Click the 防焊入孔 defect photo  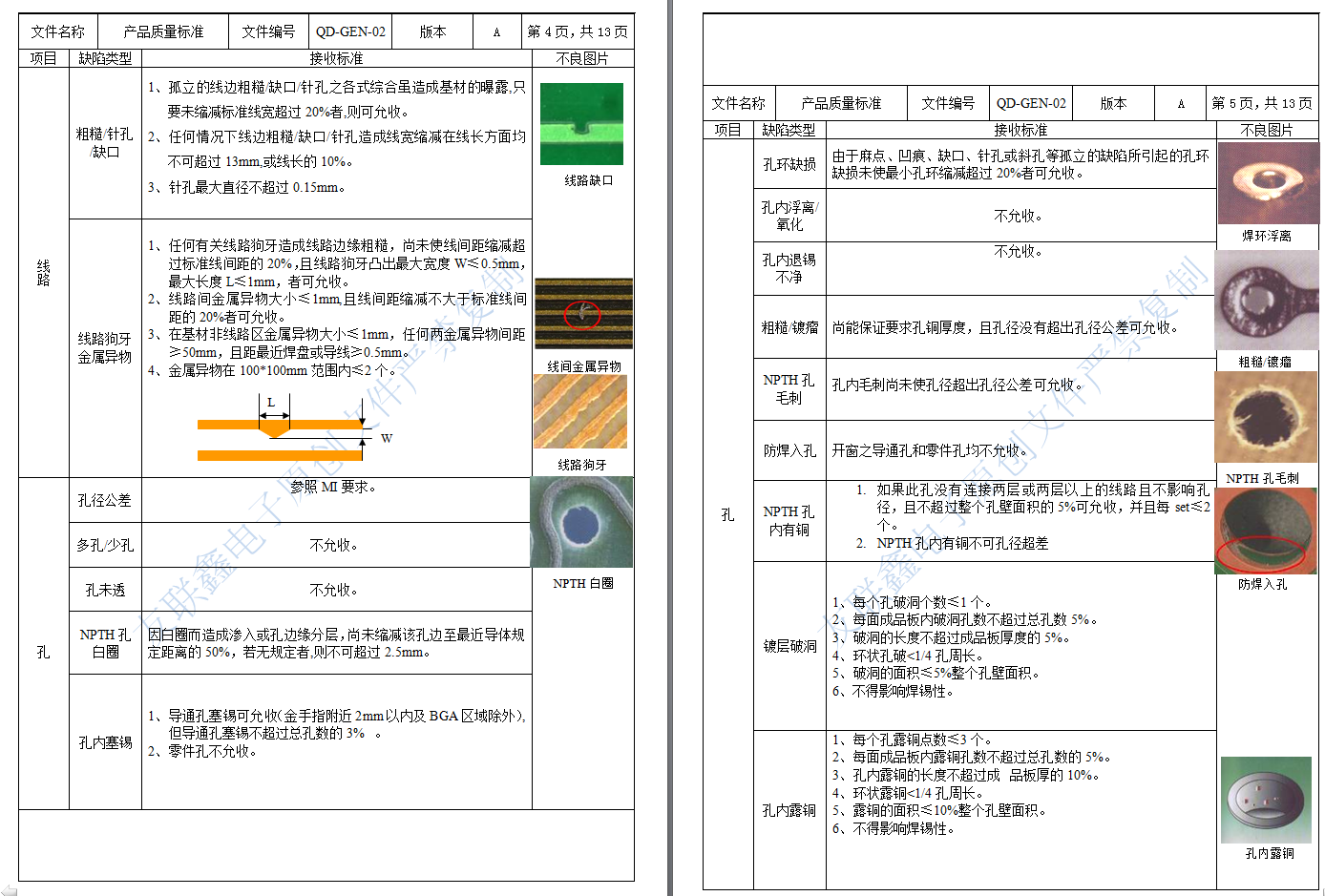tap(1266, 530)
